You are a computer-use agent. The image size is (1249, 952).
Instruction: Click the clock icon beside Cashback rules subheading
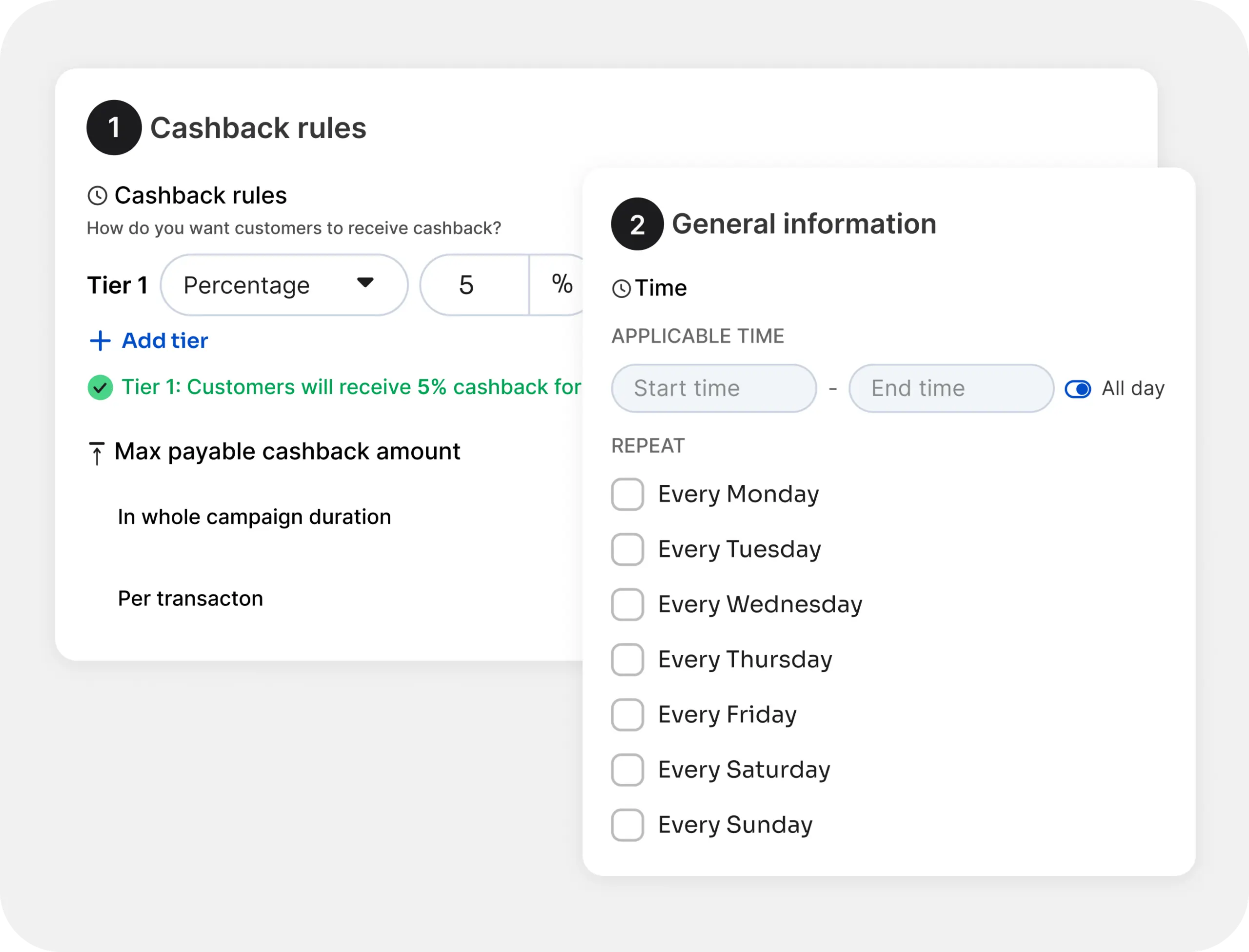[x=98, y=196]
